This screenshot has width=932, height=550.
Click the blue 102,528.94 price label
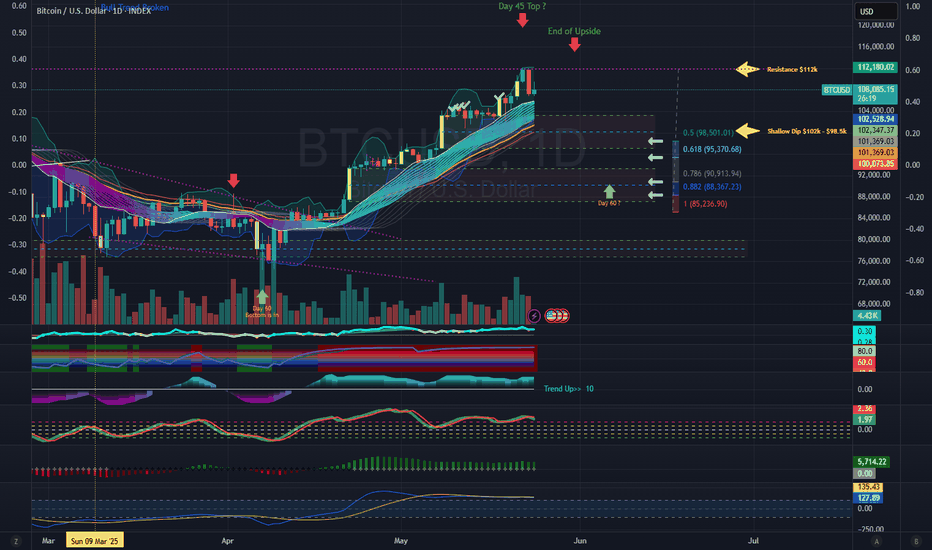pyautogui.click(x=875, y=119)
